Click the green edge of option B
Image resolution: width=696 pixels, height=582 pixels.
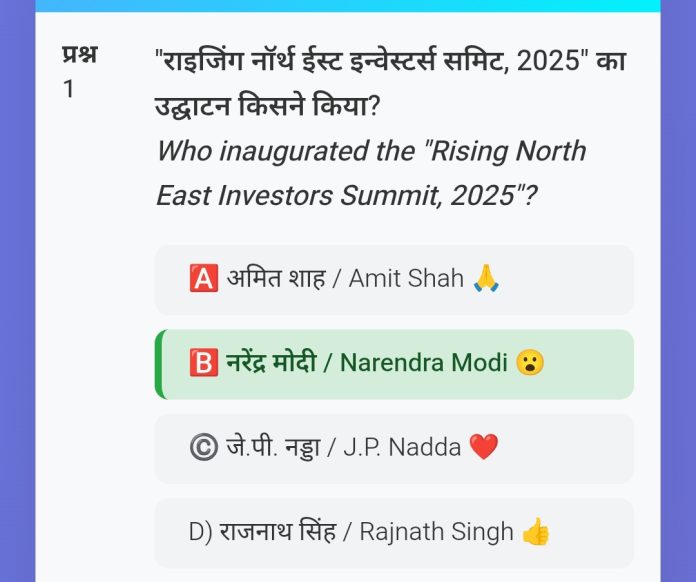(x=158, y=364)
